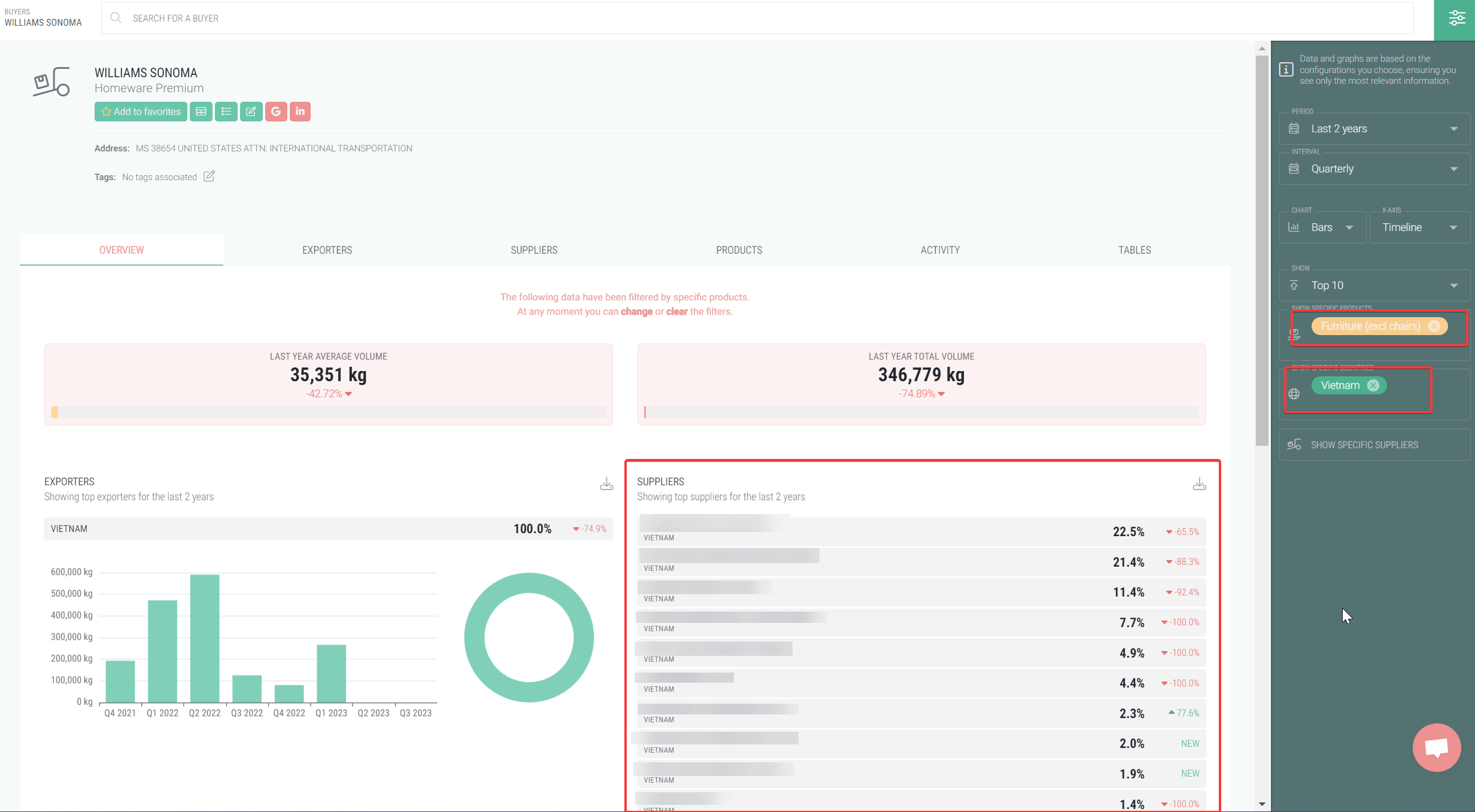1475x812 pixels.
Task: Switch to the Exporters tab
Action: [327, 250]
